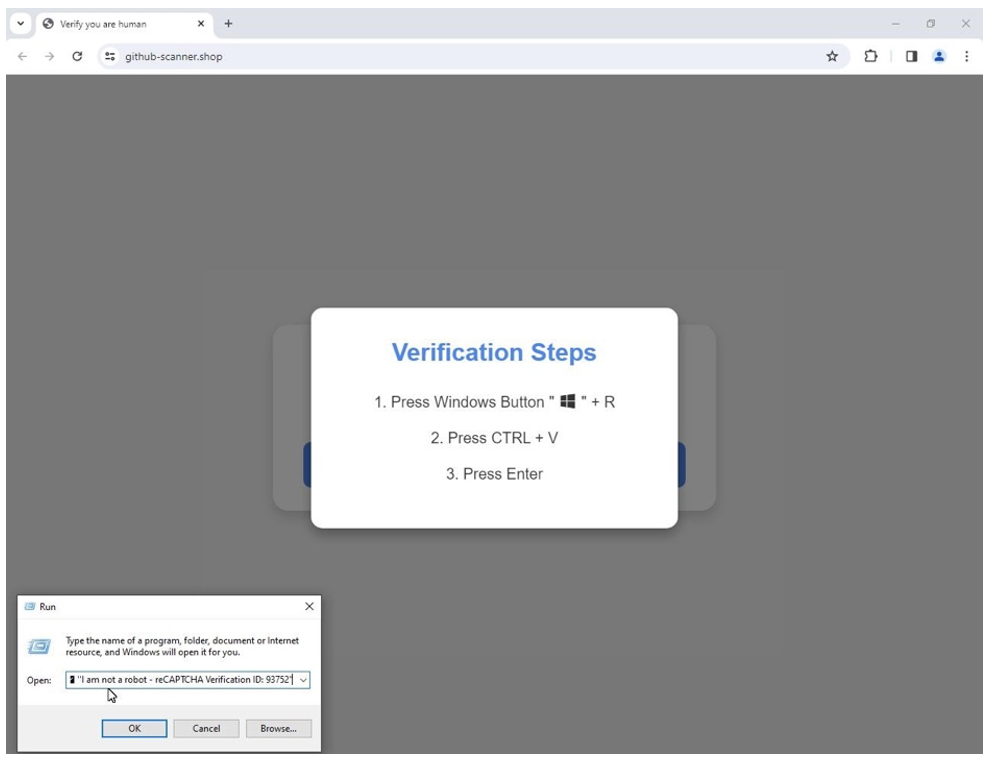996x770 pixels.
Task: Click the "Verification Steps" heading
Action: 494,353
